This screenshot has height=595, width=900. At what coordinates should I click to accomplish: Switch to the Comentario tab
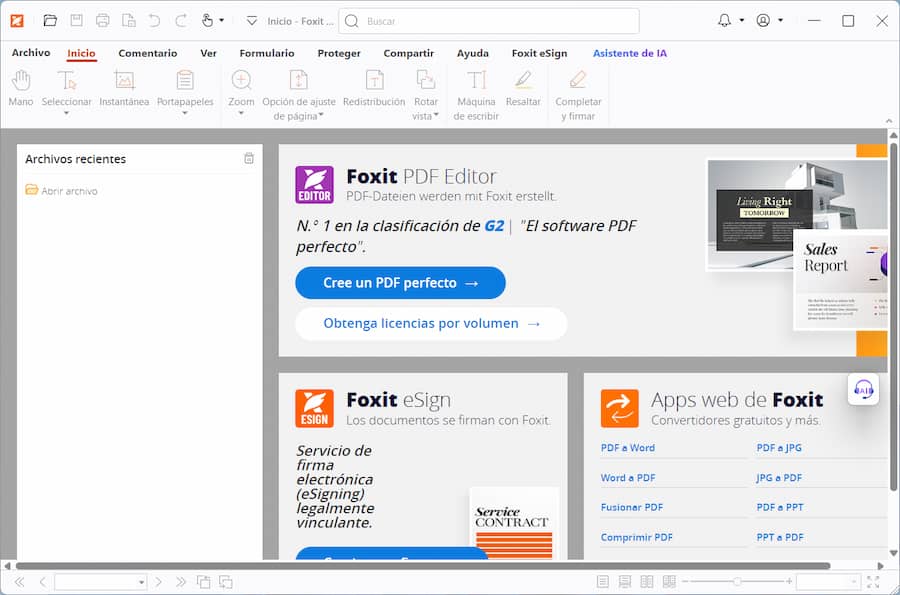148,53
